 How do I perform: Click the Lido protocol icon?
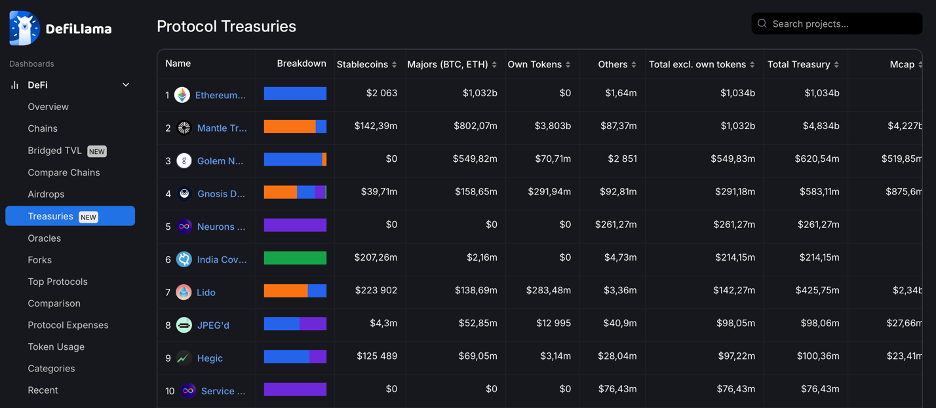tap(184, 292)
